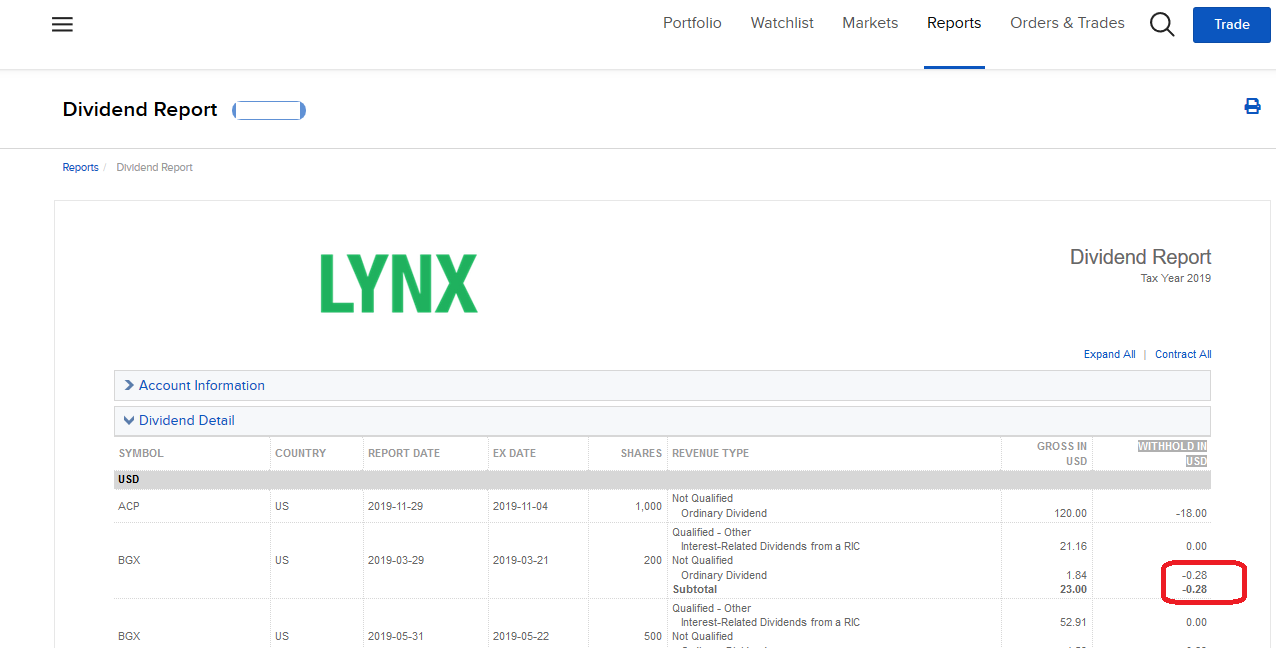Click the 1,000 shares value

pyautogui.click(x=648, y=506)
